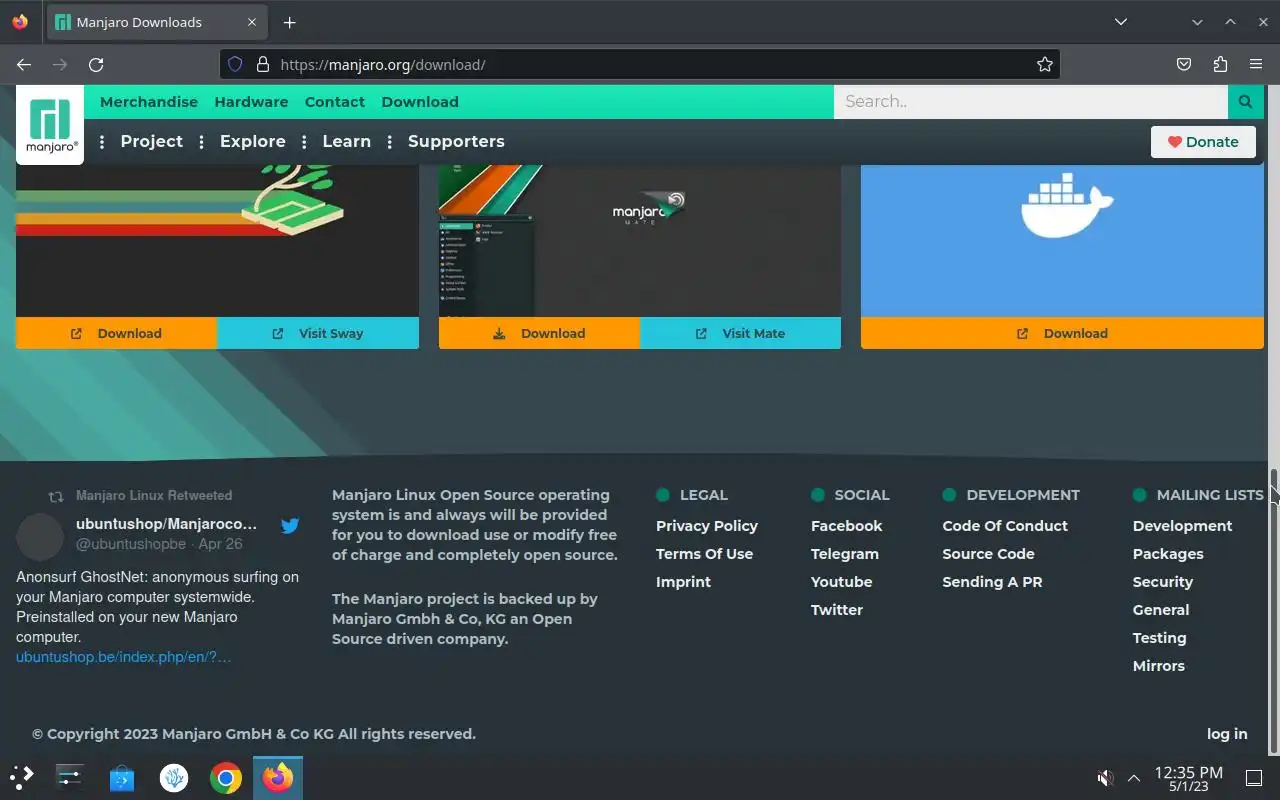The width and height of the screenshot is (1280, 800).
Task: Click the Firefox icon in the taskbar
Action: tap(278, 777)
